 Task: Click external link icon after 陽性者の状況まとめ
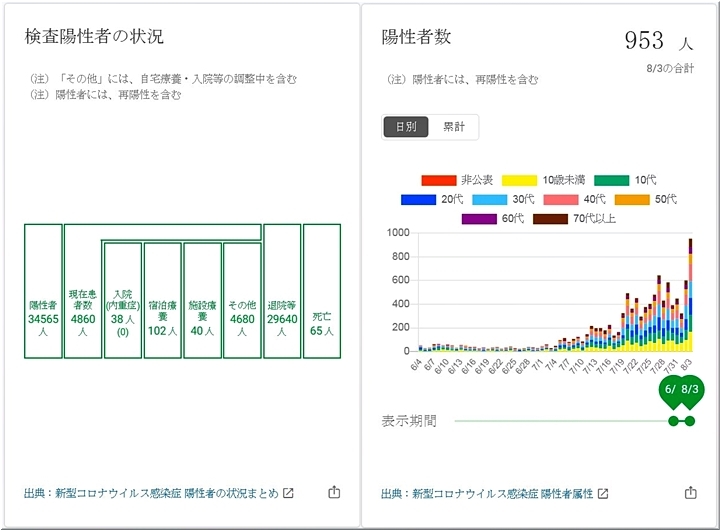pos(289,493)
